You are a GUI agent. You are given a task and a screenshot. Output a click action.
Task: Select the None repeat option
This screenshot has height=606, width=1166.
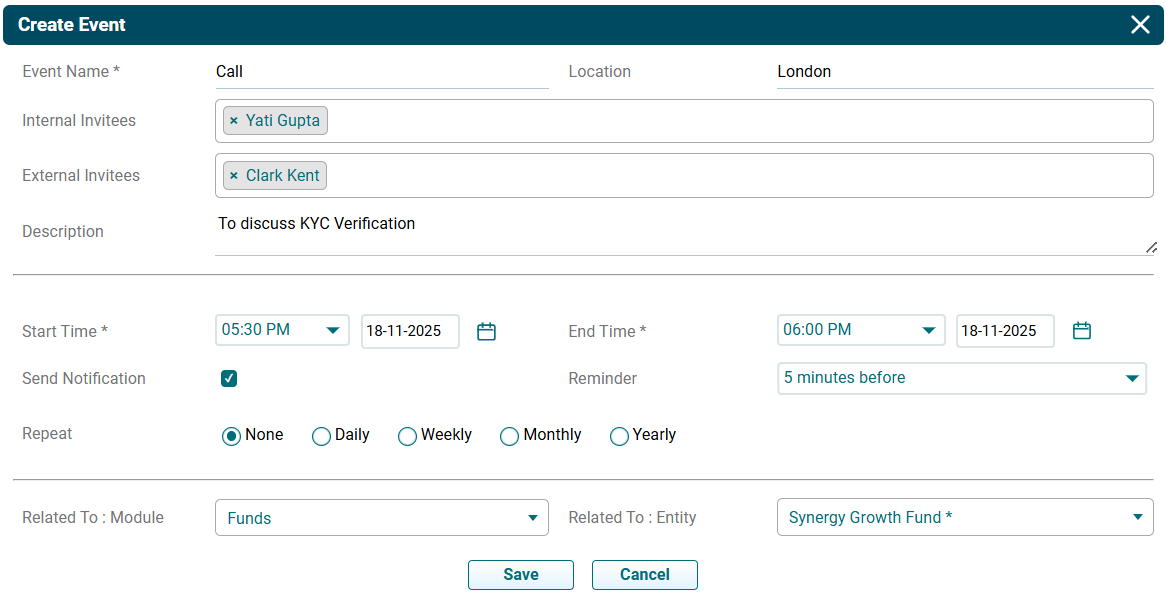(x=231, y=436)
